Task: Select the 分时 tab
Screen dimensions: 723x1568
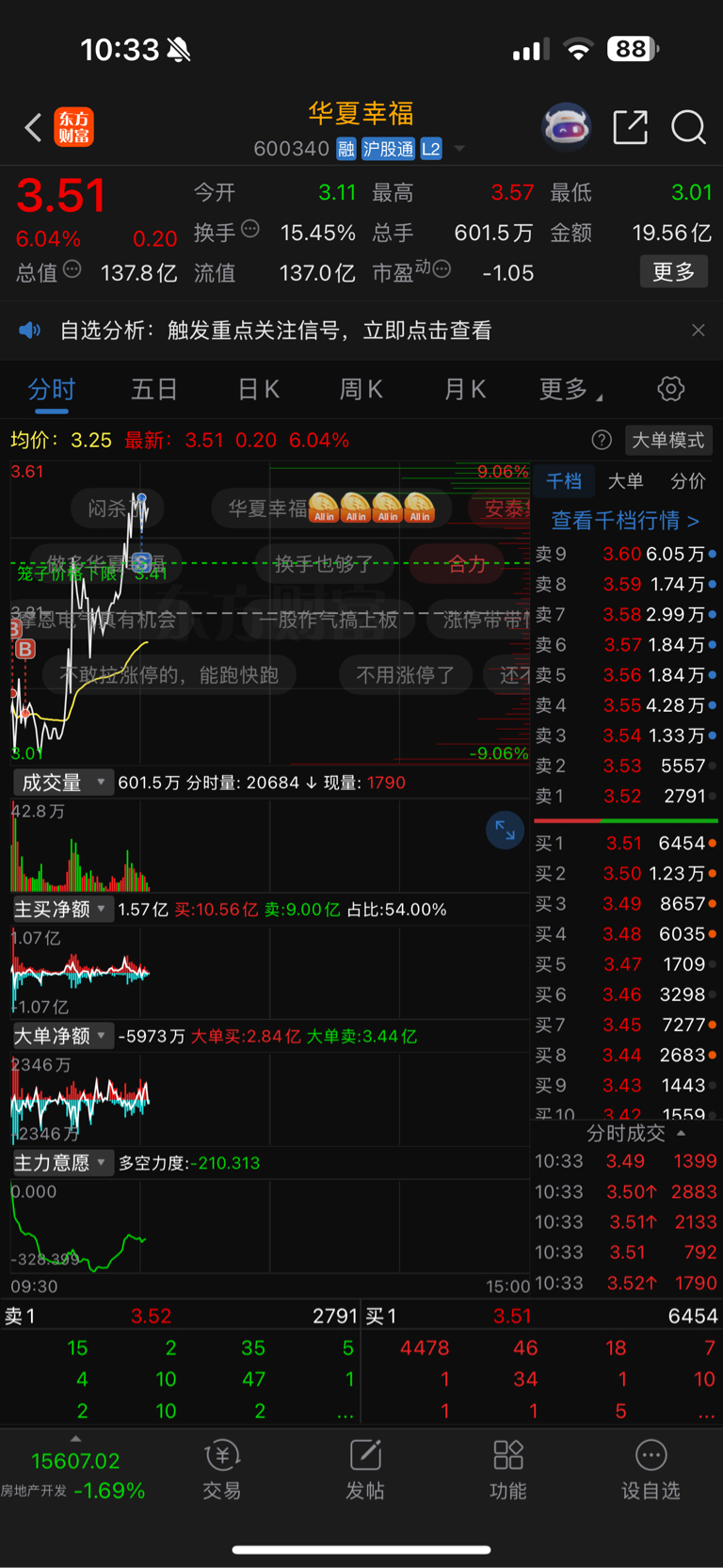Action: 52,389
